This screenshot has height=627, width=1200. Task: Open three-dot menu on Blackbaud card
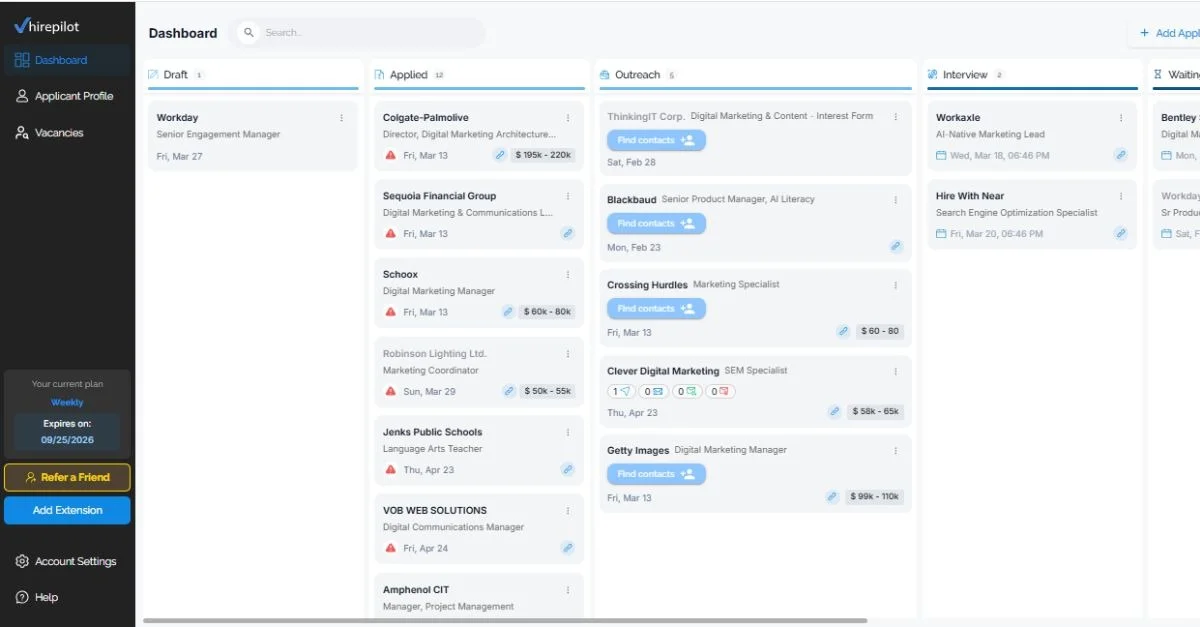pos(895,200)
